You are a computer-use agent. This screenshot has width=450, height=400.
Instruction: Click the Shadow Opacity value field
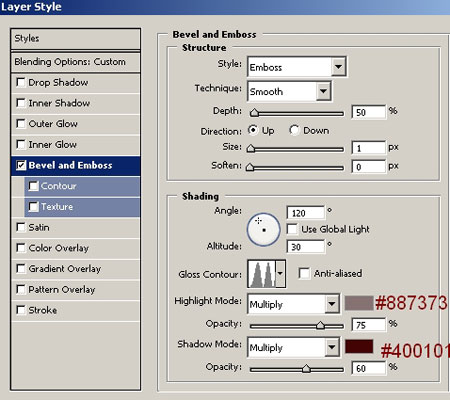[x=369, y=368]
